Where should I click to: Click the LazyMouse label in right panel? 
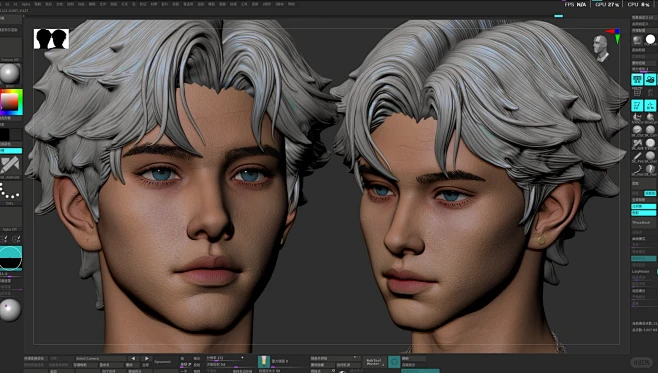(640, 271)
